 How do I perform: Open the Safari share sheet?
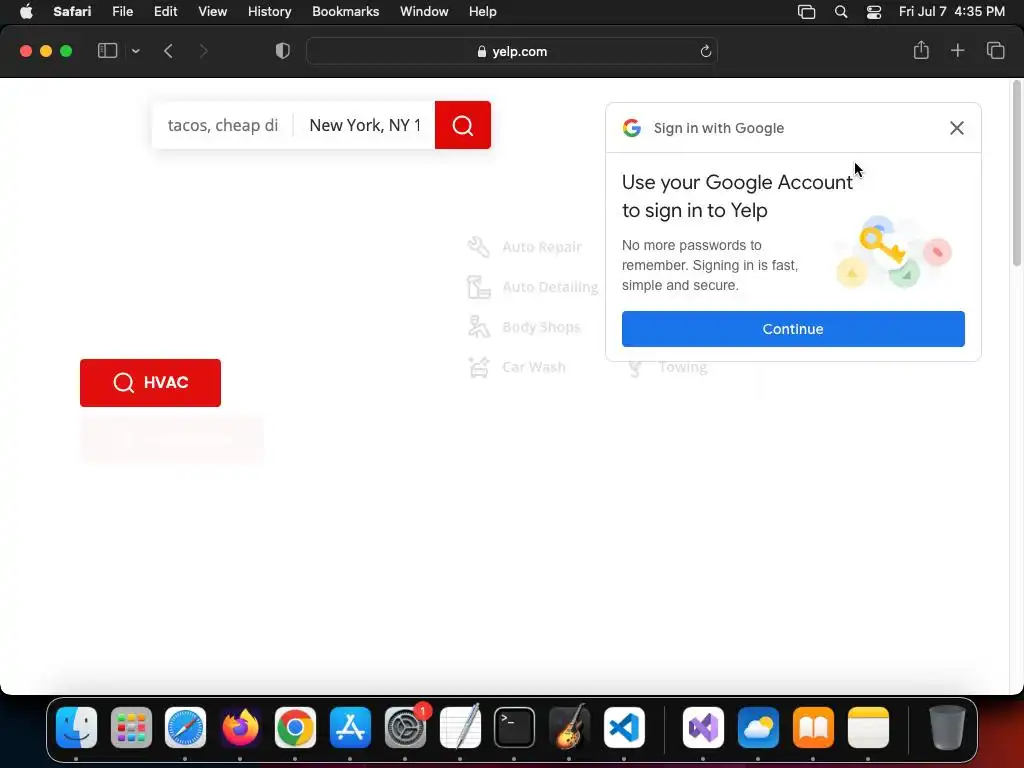click(921, 50)
